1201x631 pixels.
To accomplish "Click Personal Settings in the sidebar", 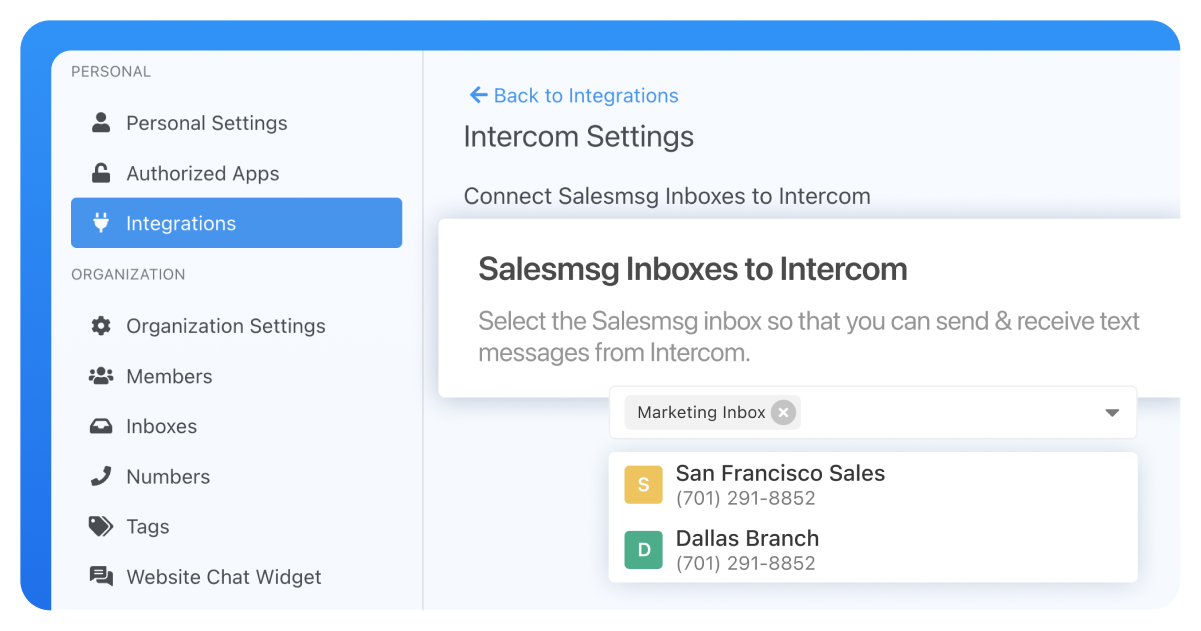I will coord(206,122).
